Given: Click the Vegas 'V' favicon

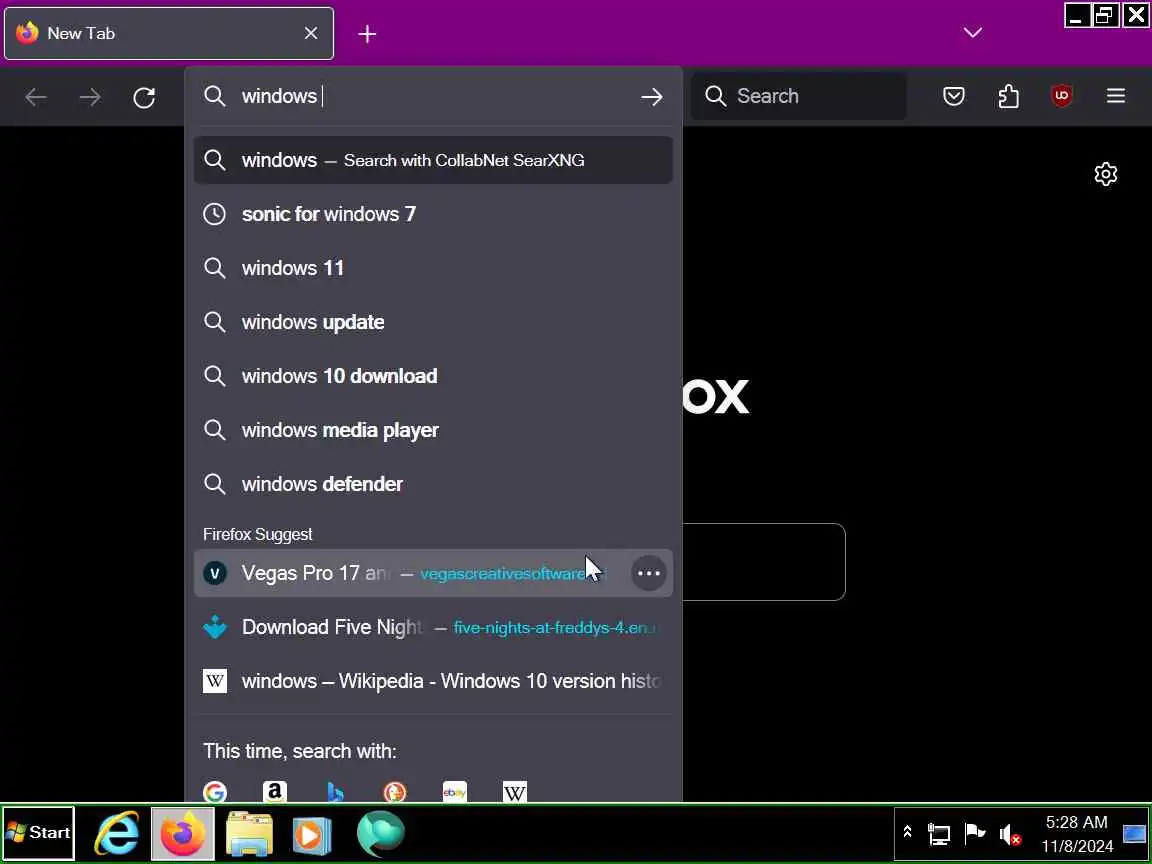Looking at the screenshot, I should click(x=215, y=573).
